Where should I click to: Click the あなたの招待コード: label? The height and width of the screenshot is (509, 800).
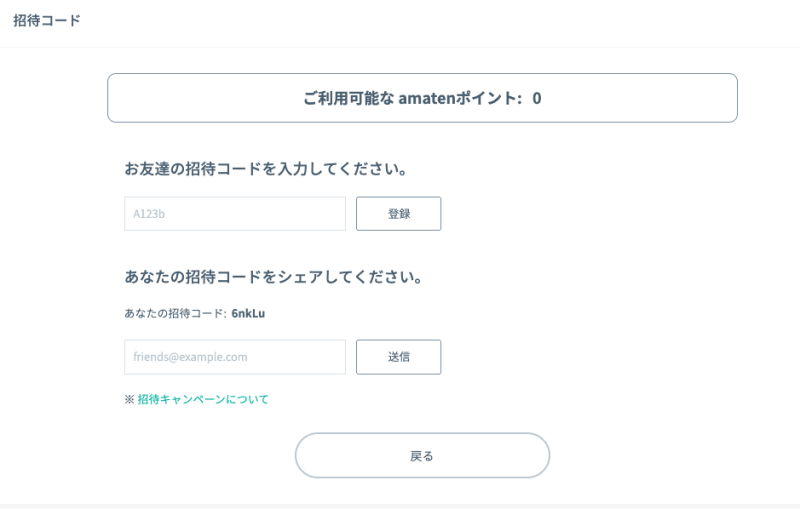click(175, 313)
